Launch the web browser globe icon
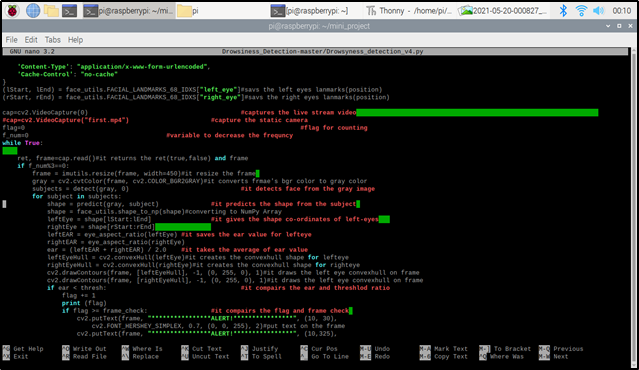Viewport: 639px width, 370px height. (33, 11)
